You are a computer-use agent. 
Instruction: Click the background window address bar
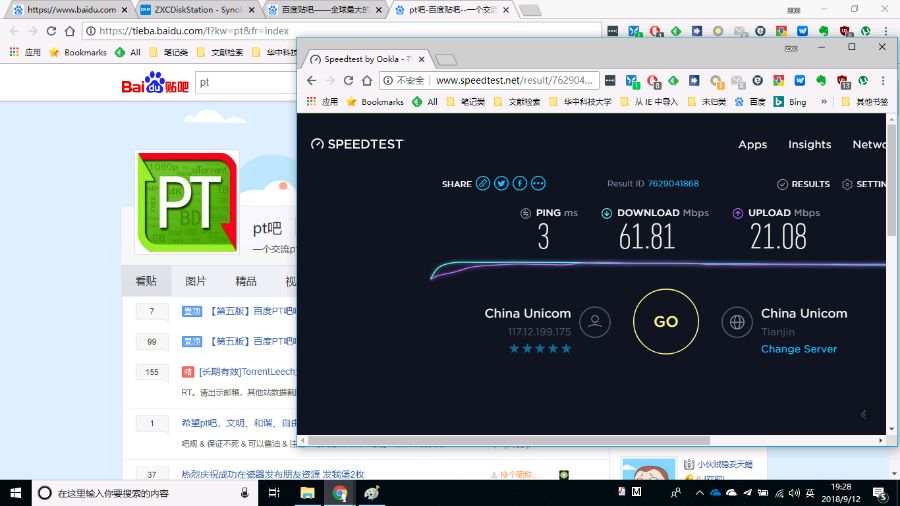pyautogui.click(x=344, y=31)
